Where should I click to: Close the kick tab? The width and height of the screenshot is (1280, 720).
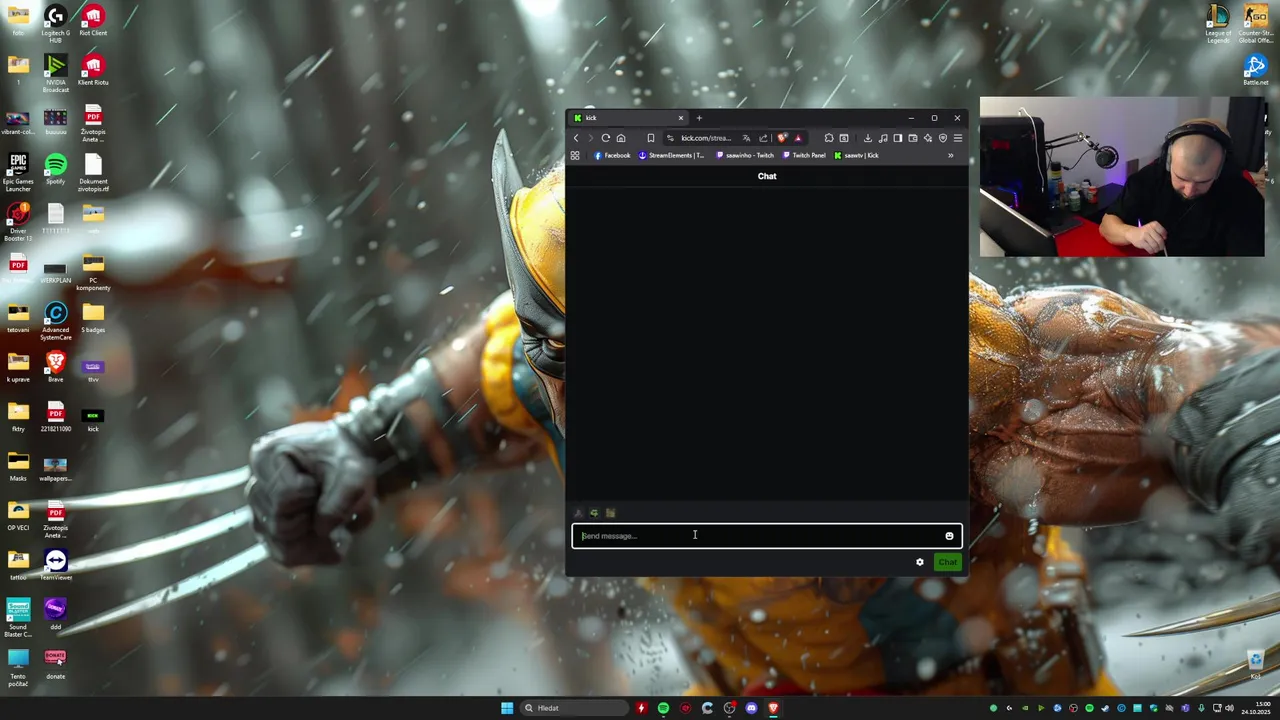coord(681,118)
